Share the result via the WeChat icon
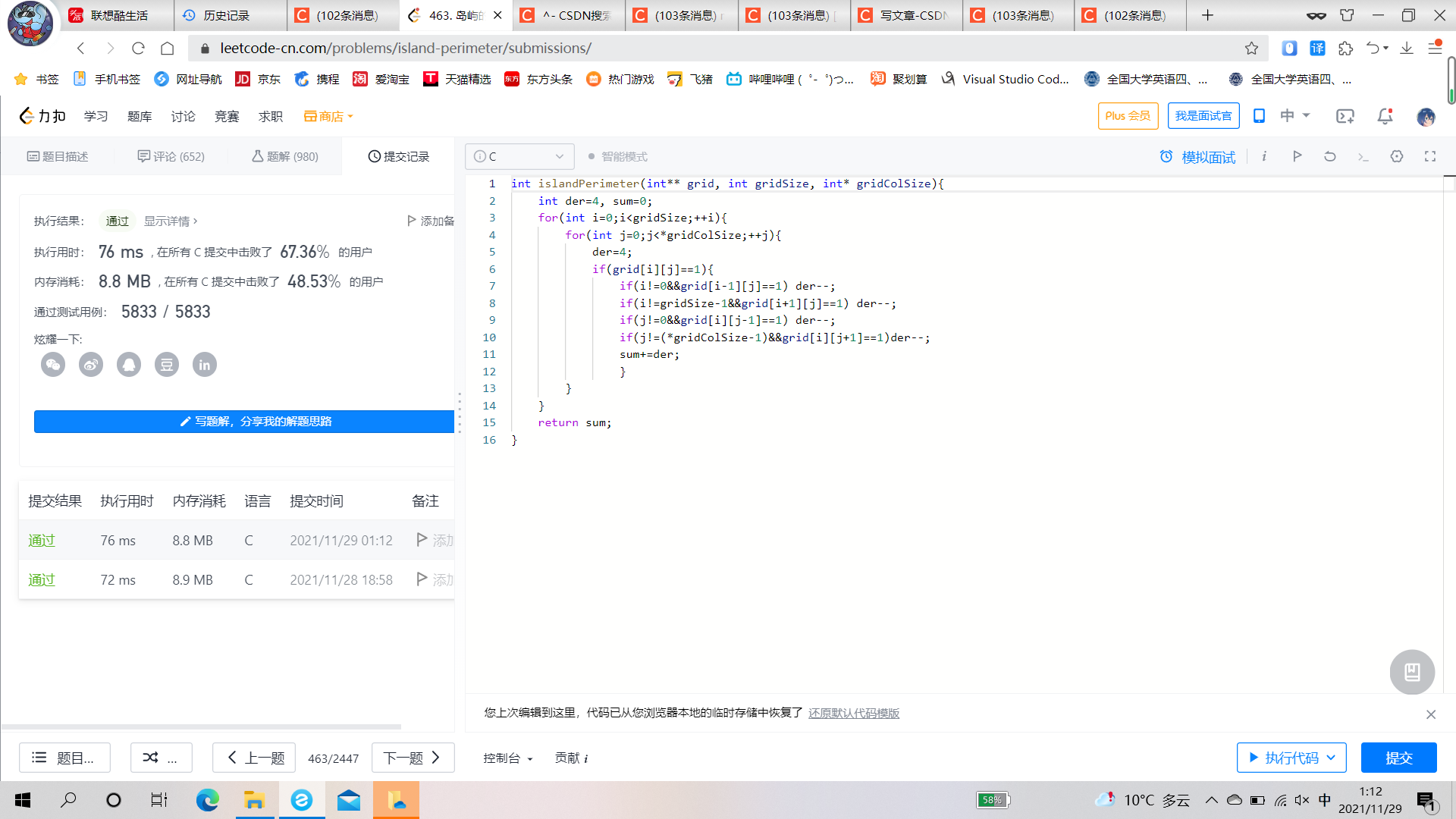This screenshot has width=1456, height=819. pos(53,365)
